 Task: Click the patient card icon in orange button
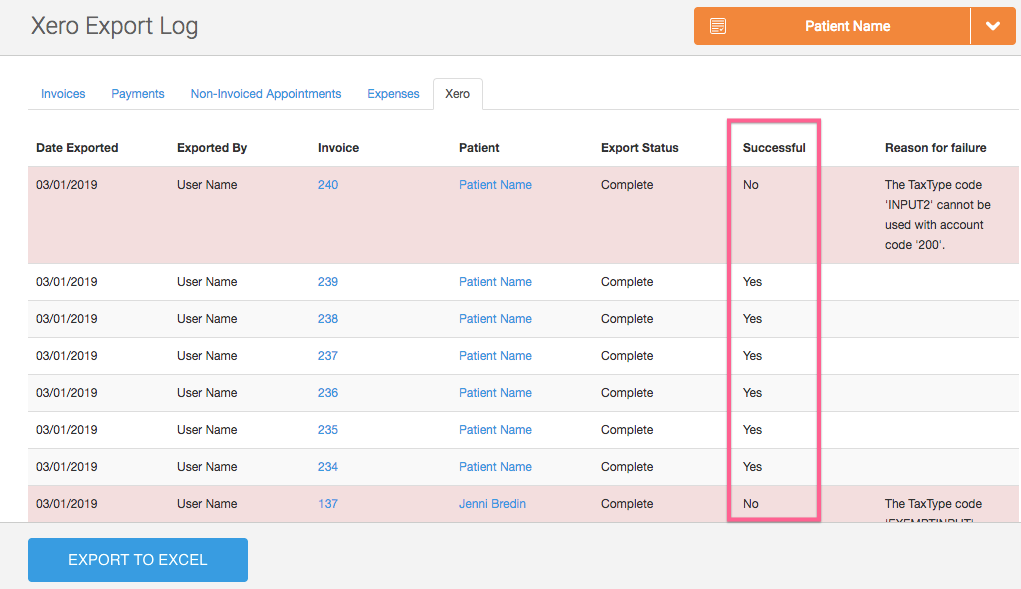(x=718, y=26)
